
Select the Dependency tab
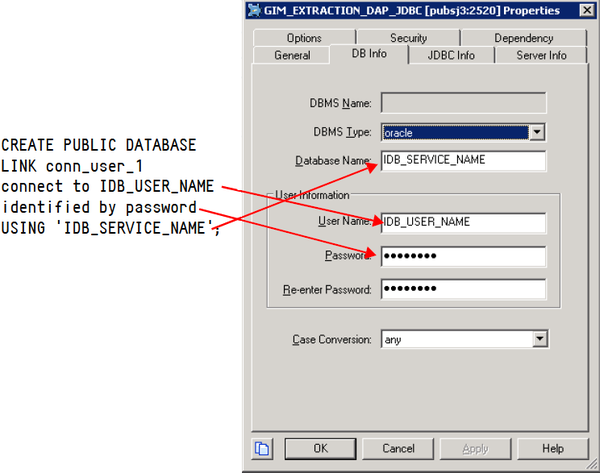pyautogui.click(x=523, y=38)
